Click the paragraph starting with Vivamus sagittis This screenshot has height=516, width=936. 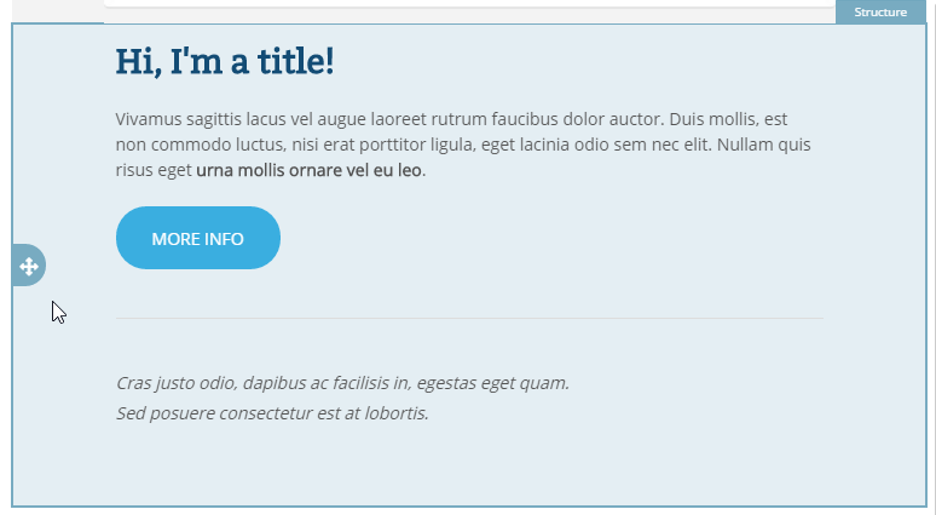(x=463, y=145)
